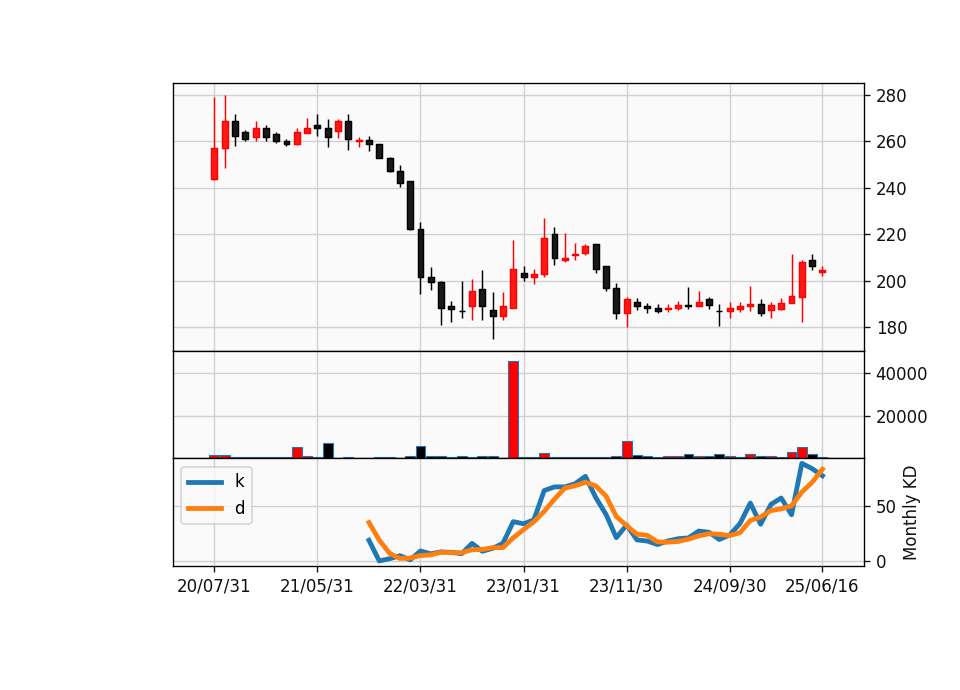Screen dimensions: 960x690
Task: Click the 23/01/31 date axis label
Action: [x=523, y=586]
